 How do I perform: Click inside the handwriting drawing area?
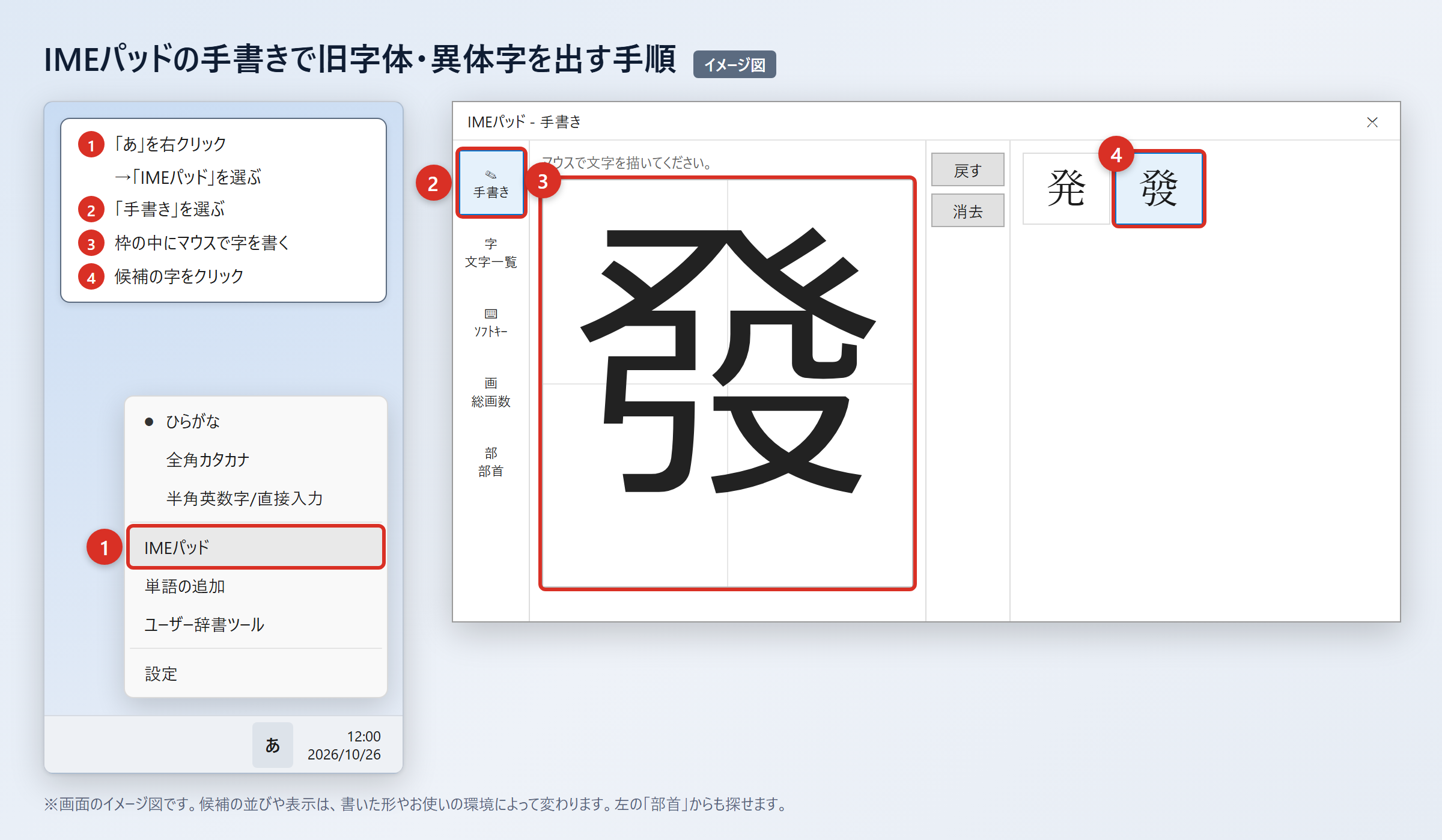(727, 383)
